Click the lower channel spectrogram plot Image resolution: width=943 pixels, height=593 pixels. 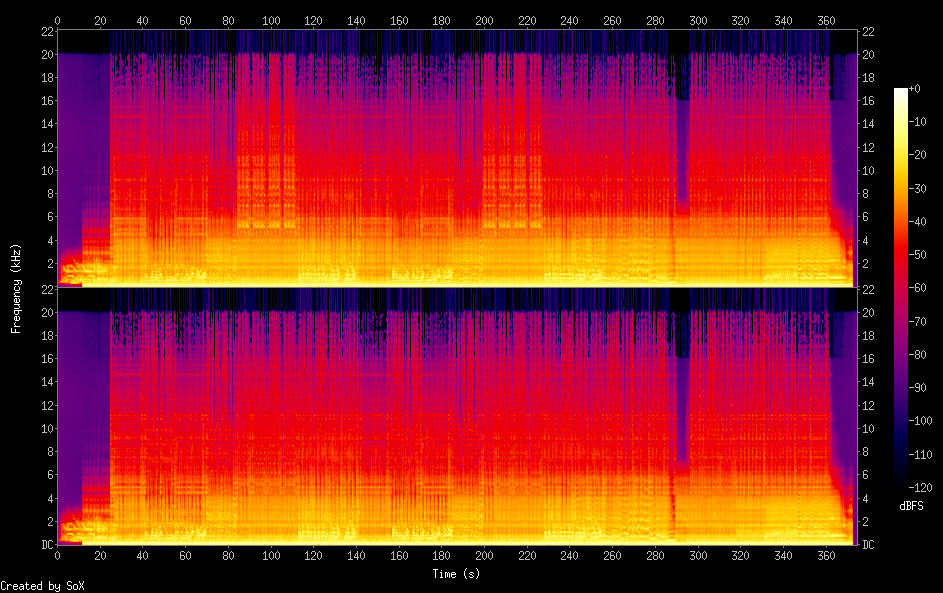click(x=456, y=416)
